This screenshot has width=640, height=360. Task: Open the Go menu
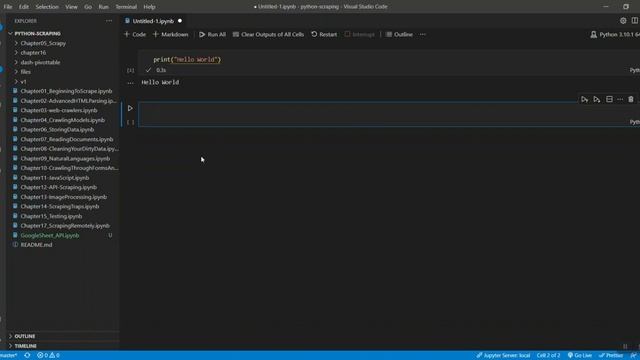pos(88,7)
